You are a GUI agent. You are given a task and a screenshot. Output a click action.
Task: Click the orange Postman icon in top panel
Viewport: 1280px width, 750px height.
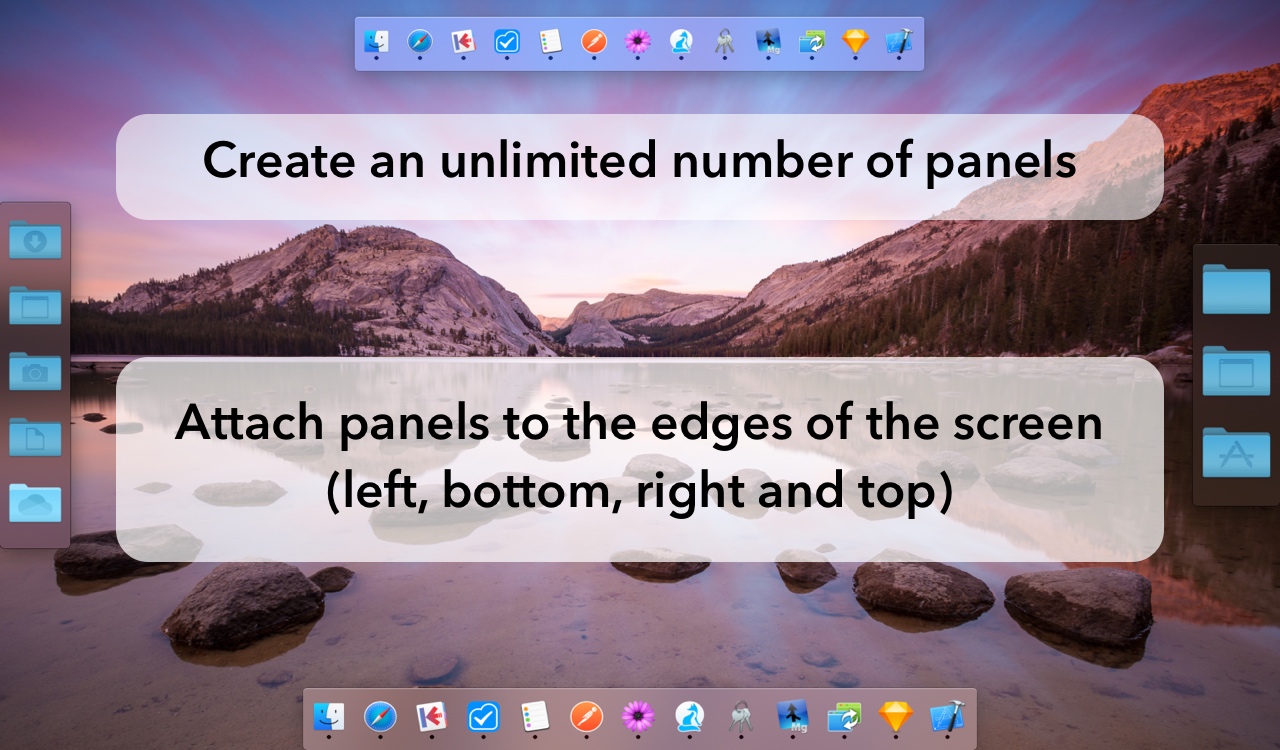pyautogui.click(x=594, y=41)
